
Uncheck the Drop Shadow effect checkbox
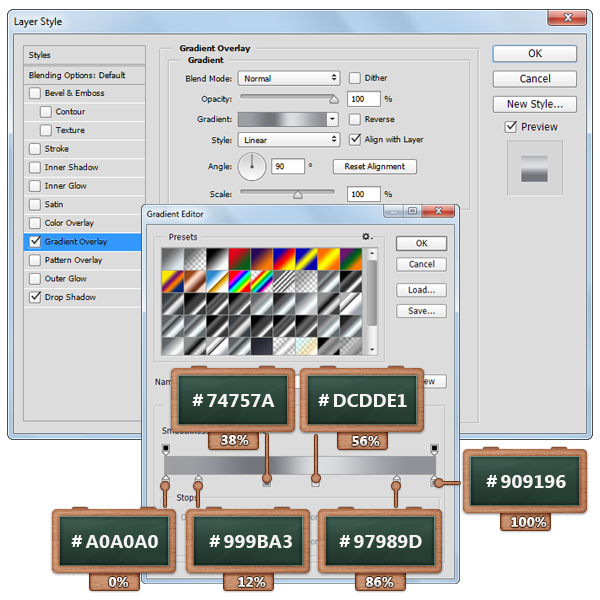tap(36, 297)
